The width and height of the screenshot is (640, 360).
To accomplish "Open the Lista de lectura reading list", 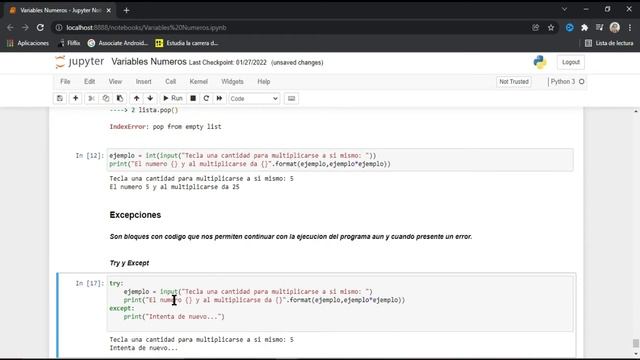I will point(609,43).
